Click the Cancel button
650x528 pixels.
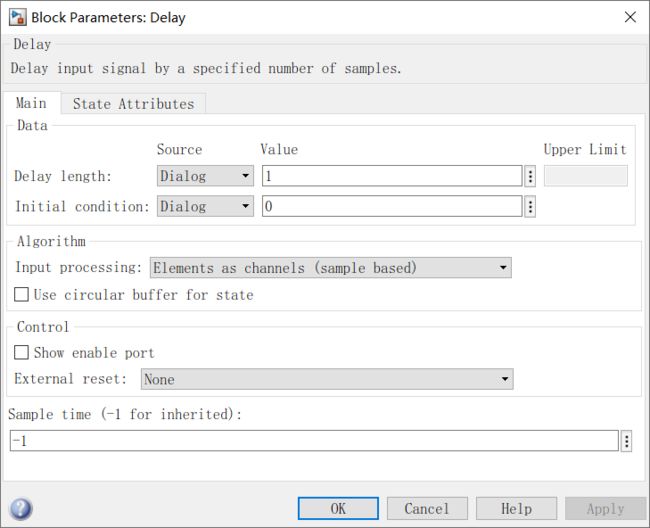point(427,508)
